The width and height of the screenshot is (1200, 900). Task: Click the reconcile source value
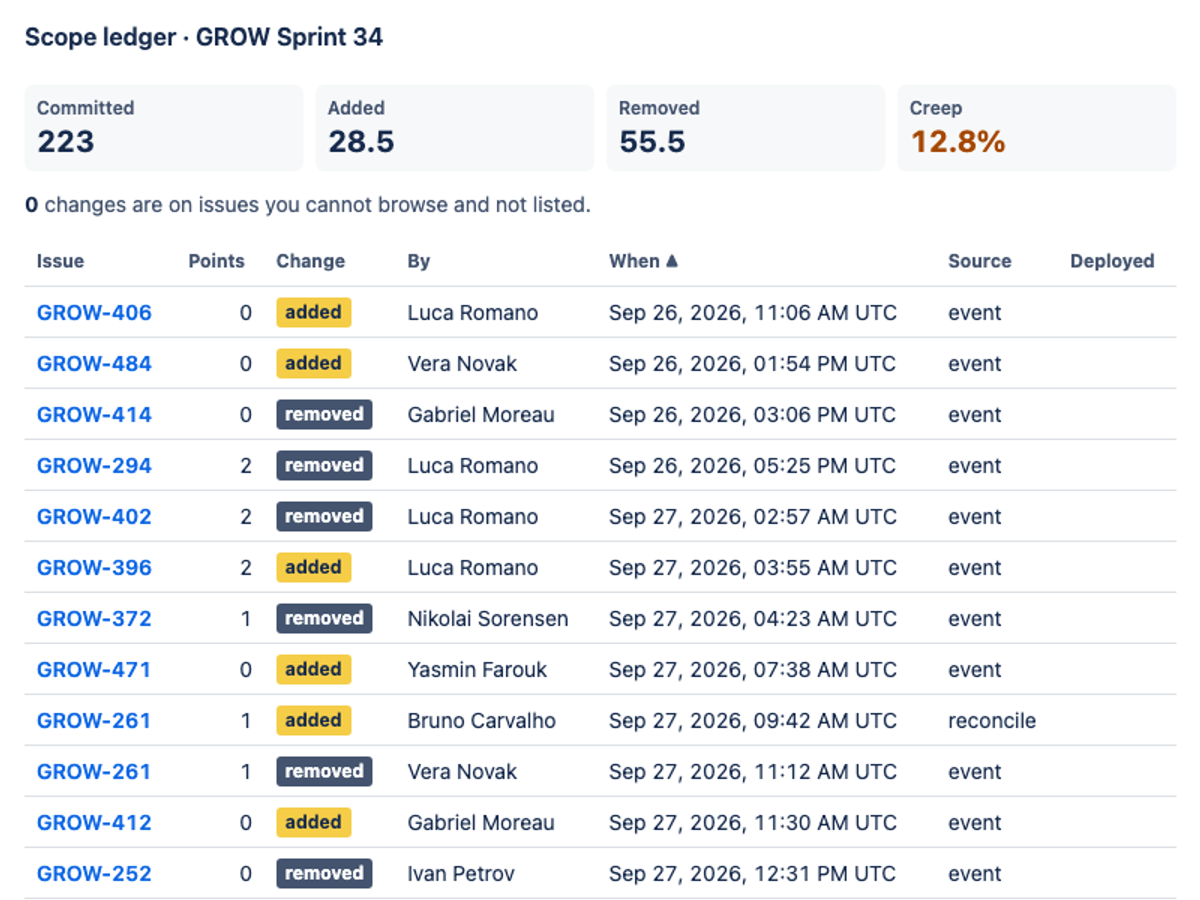(x=992, y=721)
